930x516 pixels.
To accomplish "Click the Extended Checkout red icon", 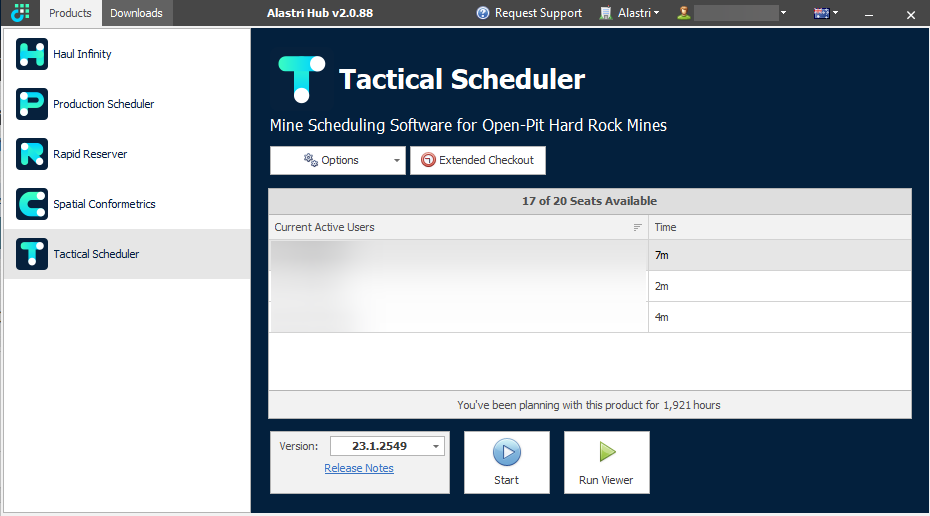I will click(x=428, y=160).
